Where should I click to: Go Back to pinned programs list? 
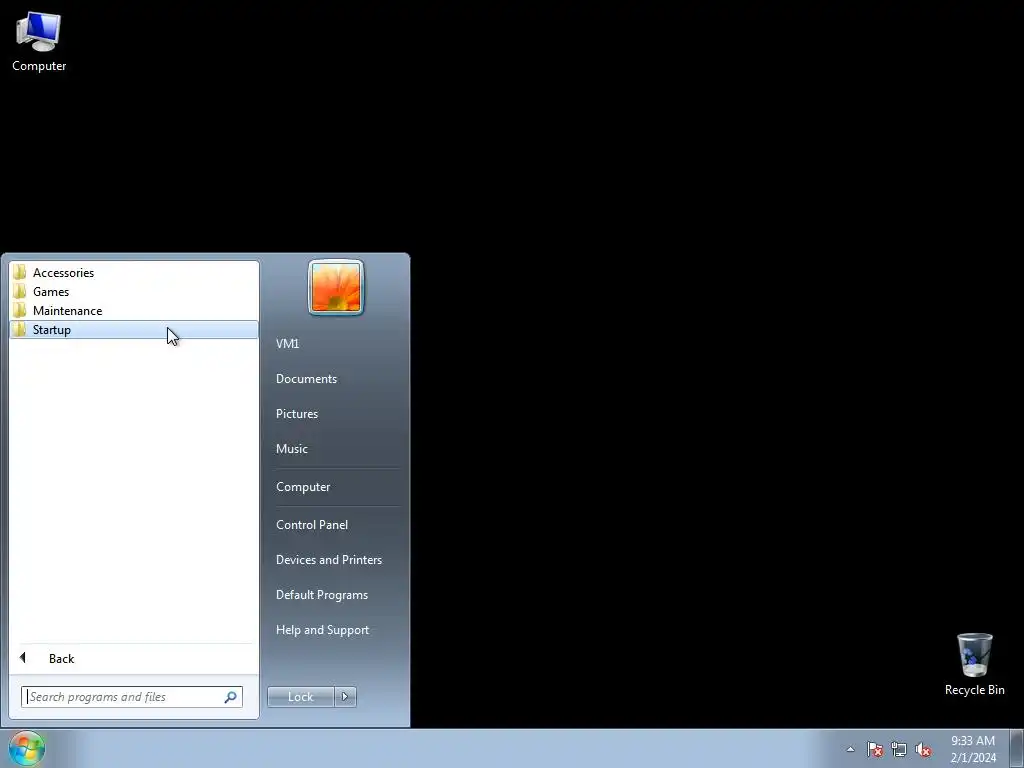(134, 658)
